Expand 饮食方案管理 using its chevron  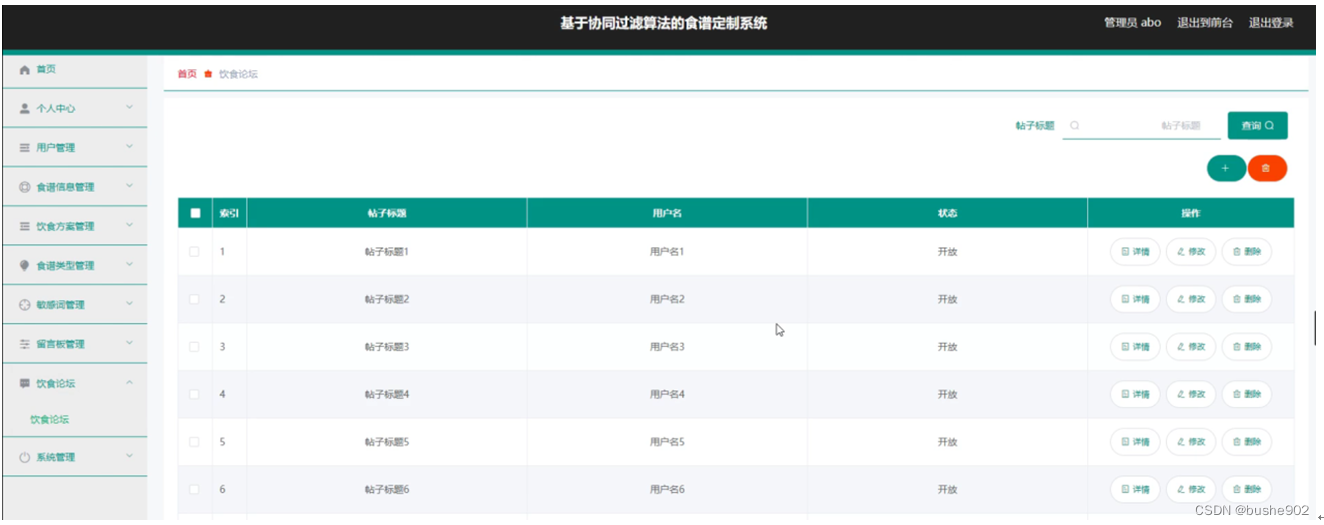129,225
